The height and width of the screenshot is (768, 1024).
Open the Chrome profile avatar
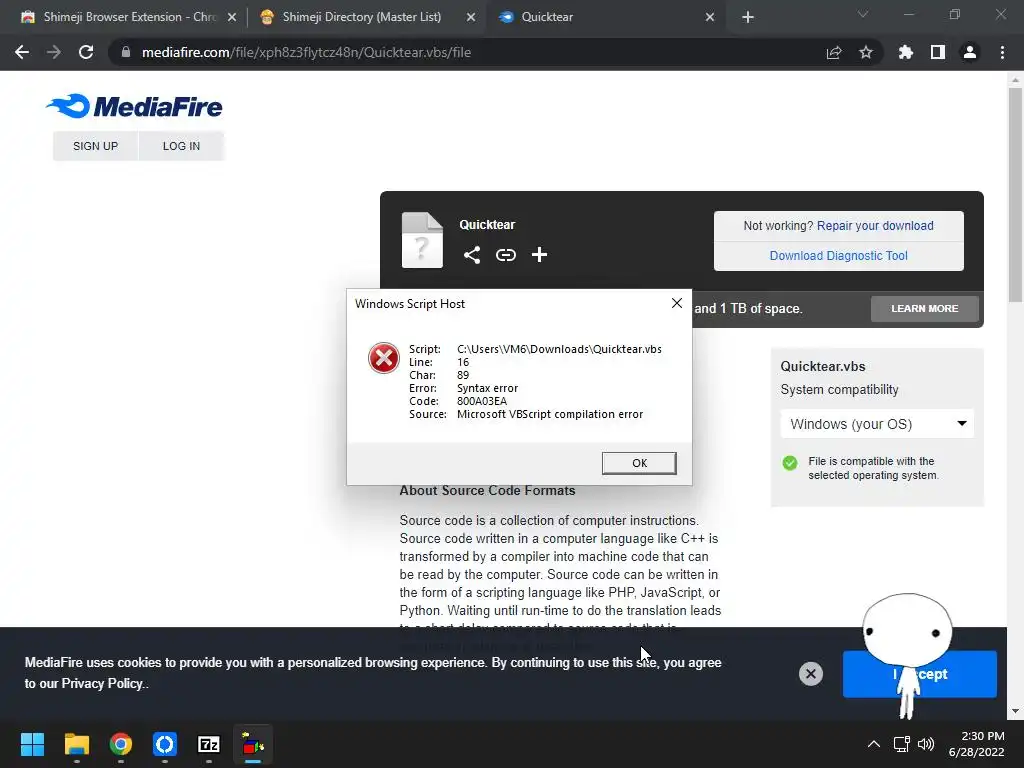coord(970,52)
